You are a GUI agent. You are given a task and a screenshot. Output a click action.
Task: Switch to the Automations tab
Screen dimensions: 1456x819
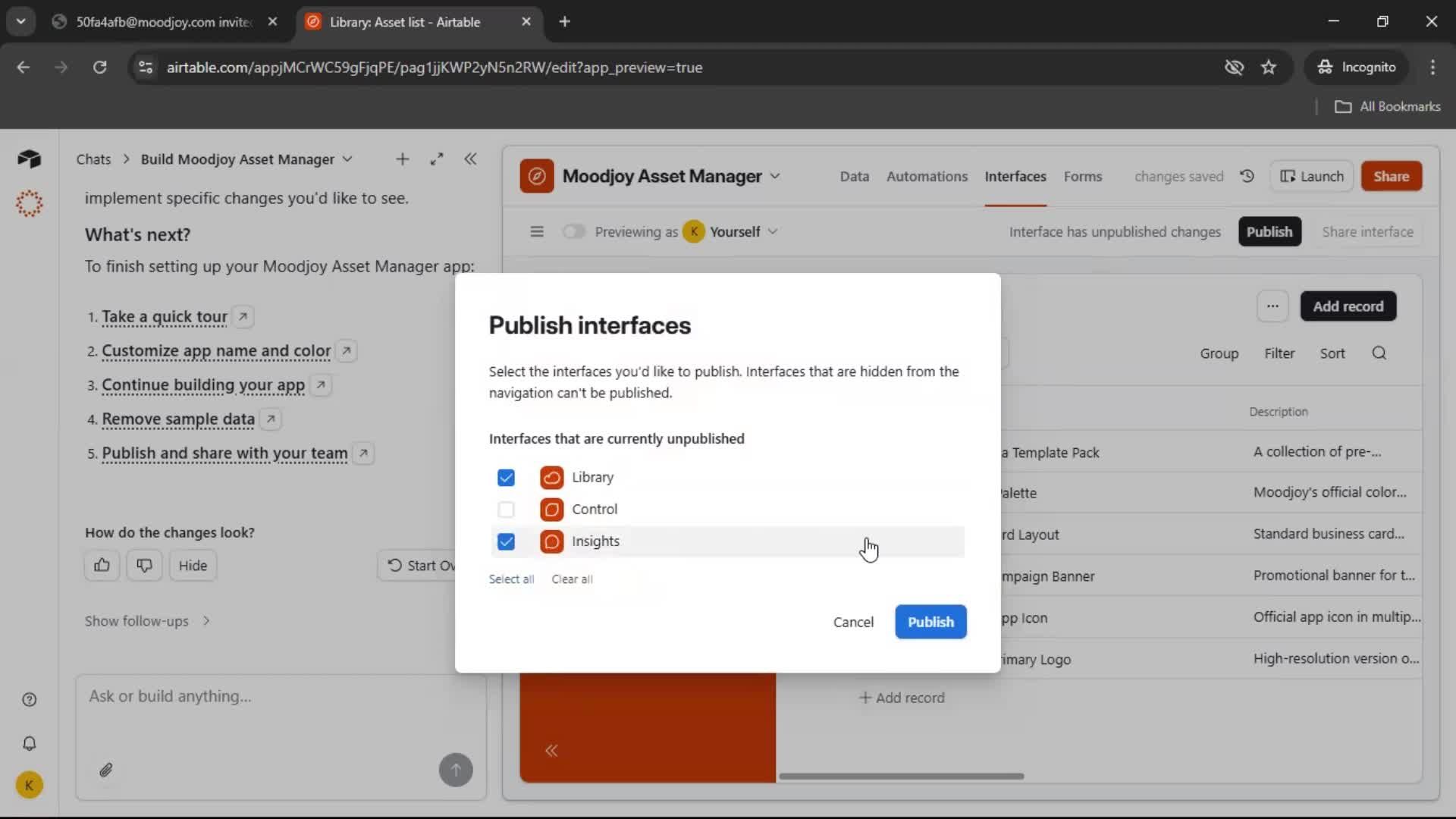927,176
